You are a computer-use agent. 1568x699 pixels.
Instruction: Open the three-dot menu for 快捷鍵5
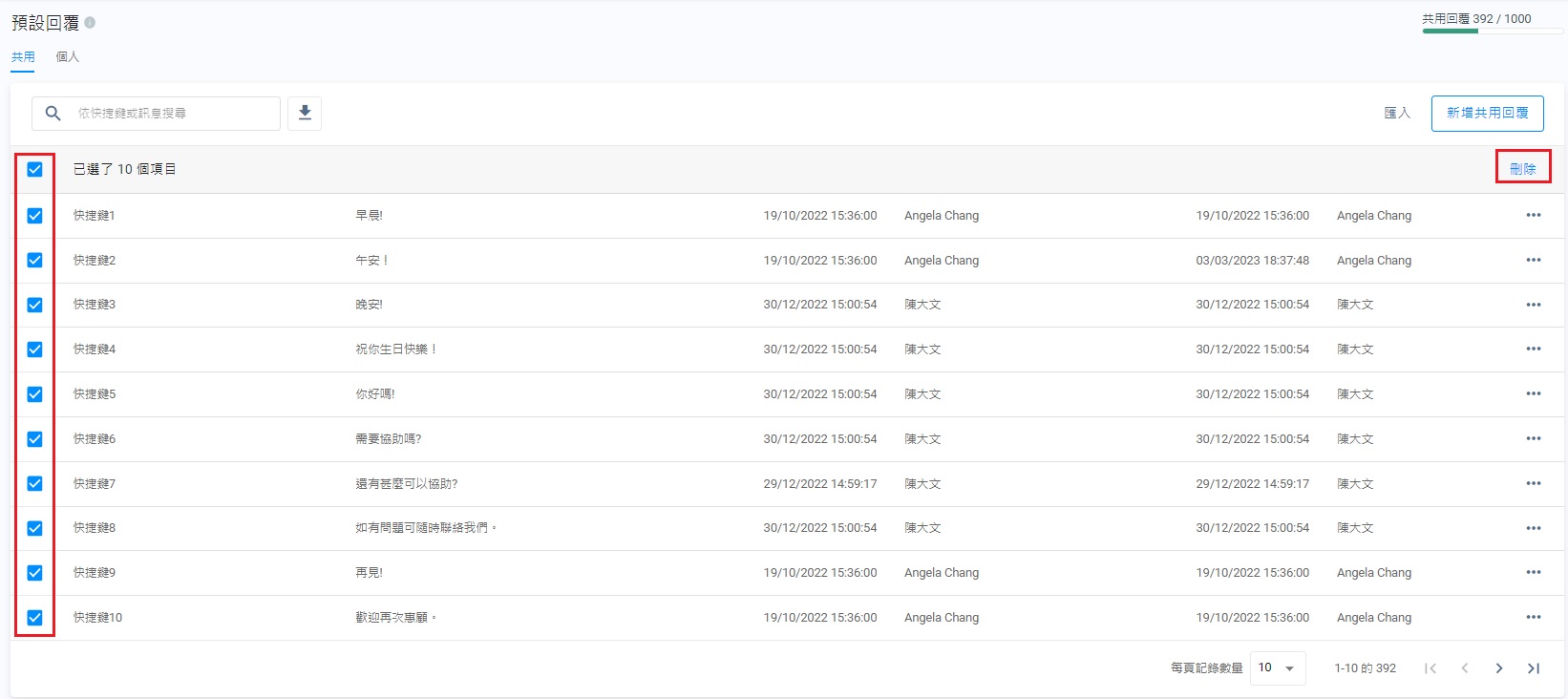1533,393
